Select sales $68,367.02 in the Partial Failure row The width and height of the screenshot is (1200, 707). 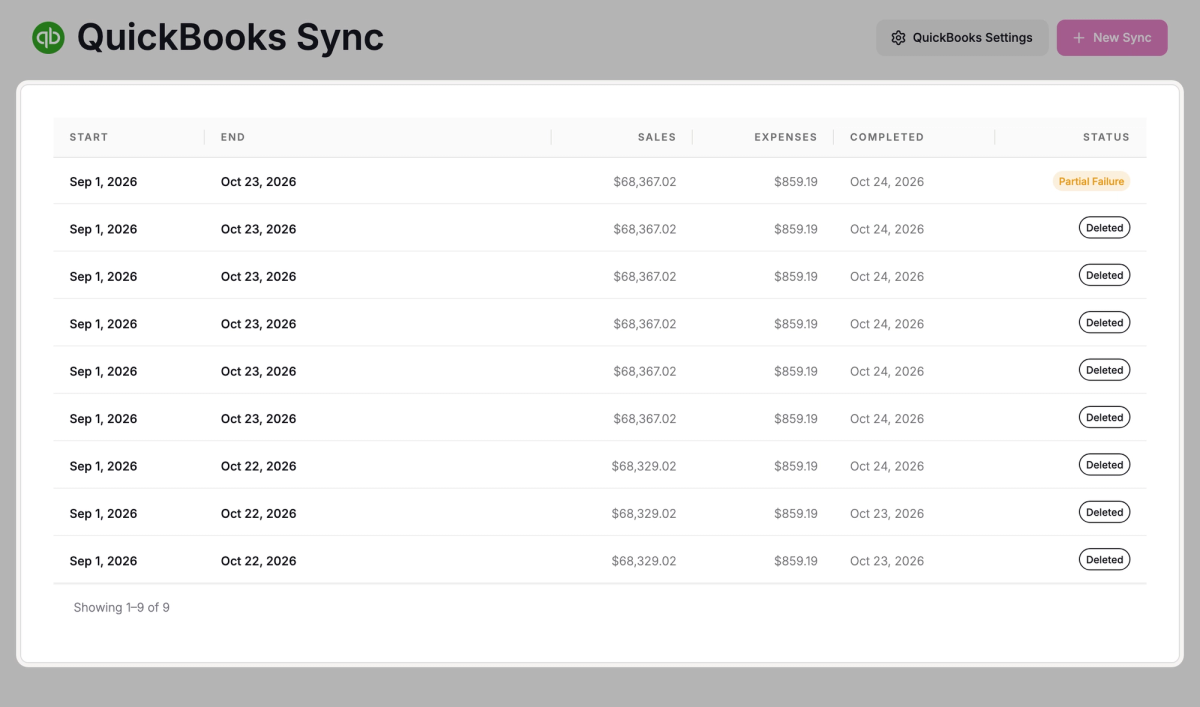tap(645, 182)
